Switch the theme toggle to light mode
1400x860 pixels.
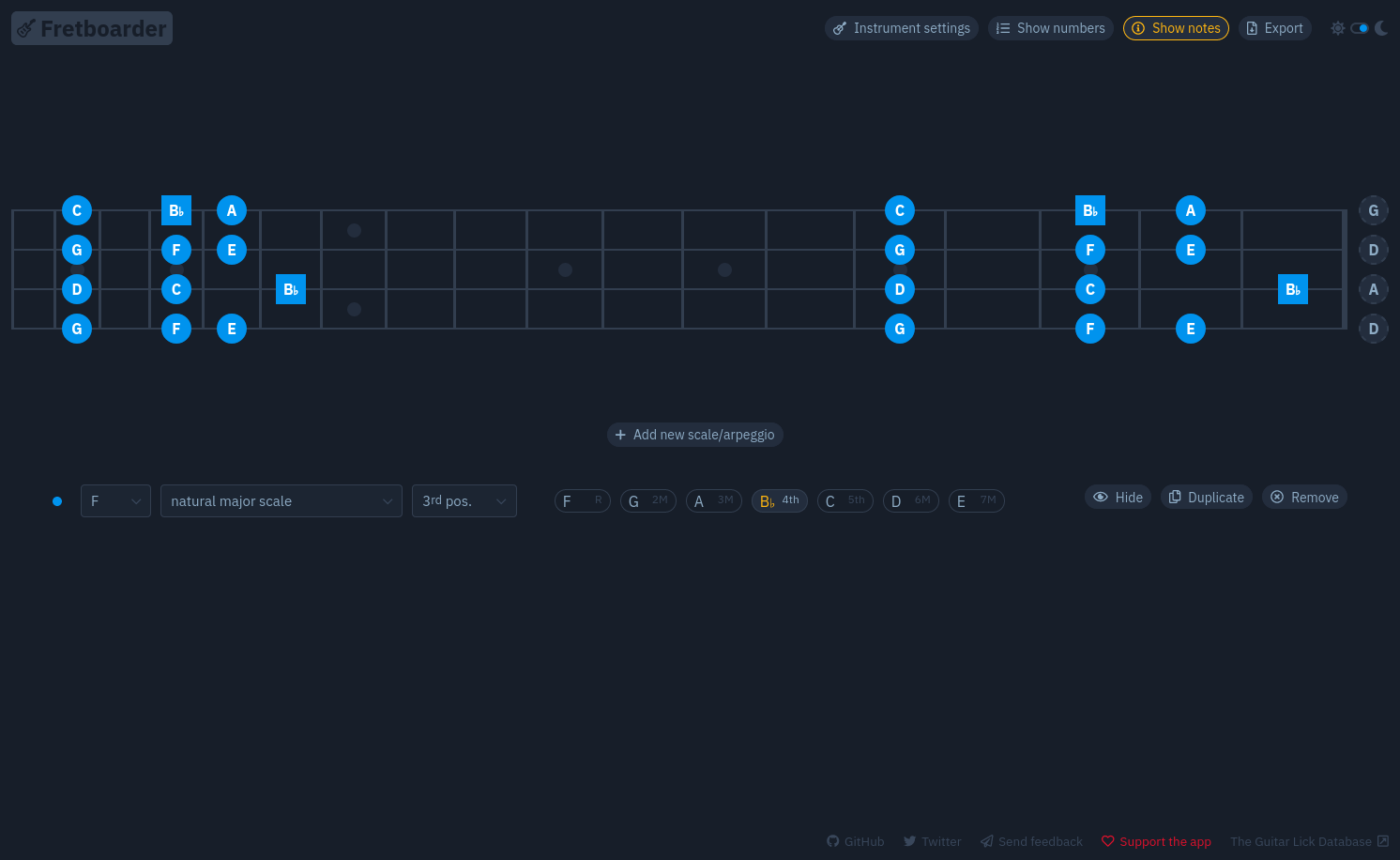[x=1338, y=27]
